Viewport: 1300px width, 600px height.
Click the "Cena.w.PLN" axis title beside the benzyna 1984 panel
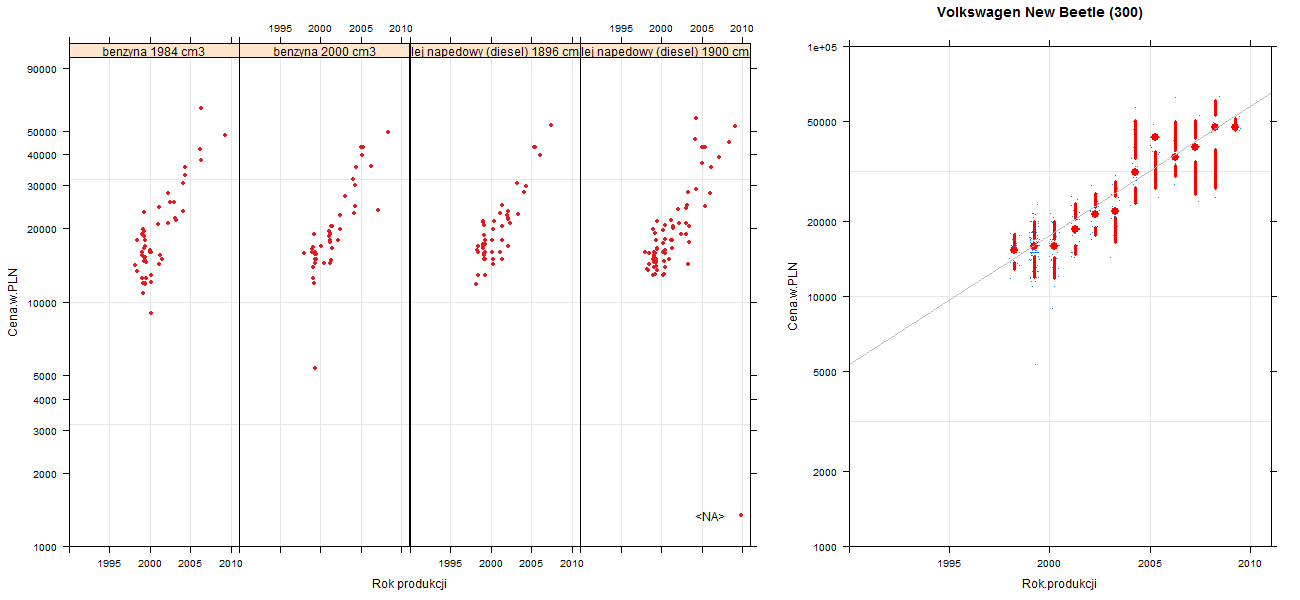tap(13, 300)
